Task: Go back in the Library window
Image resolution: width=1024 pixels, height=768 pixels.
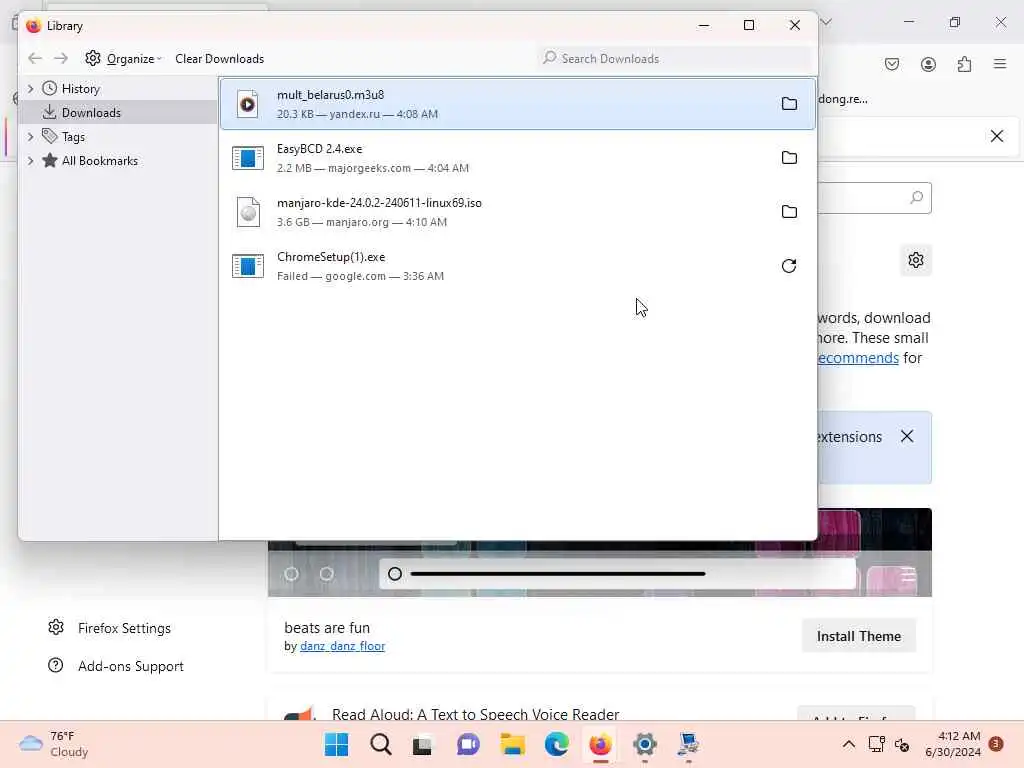Action: tap(35, 59)
